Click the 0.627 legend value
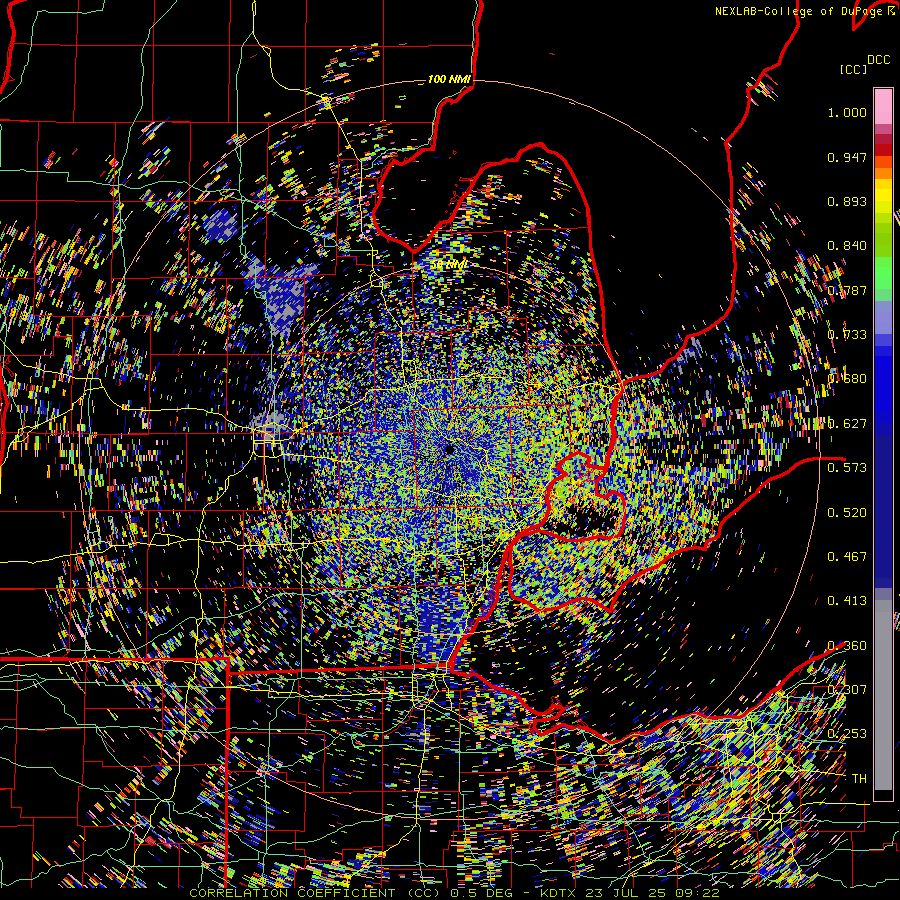The height and width of the screenshot is (900, 900). 847,424
